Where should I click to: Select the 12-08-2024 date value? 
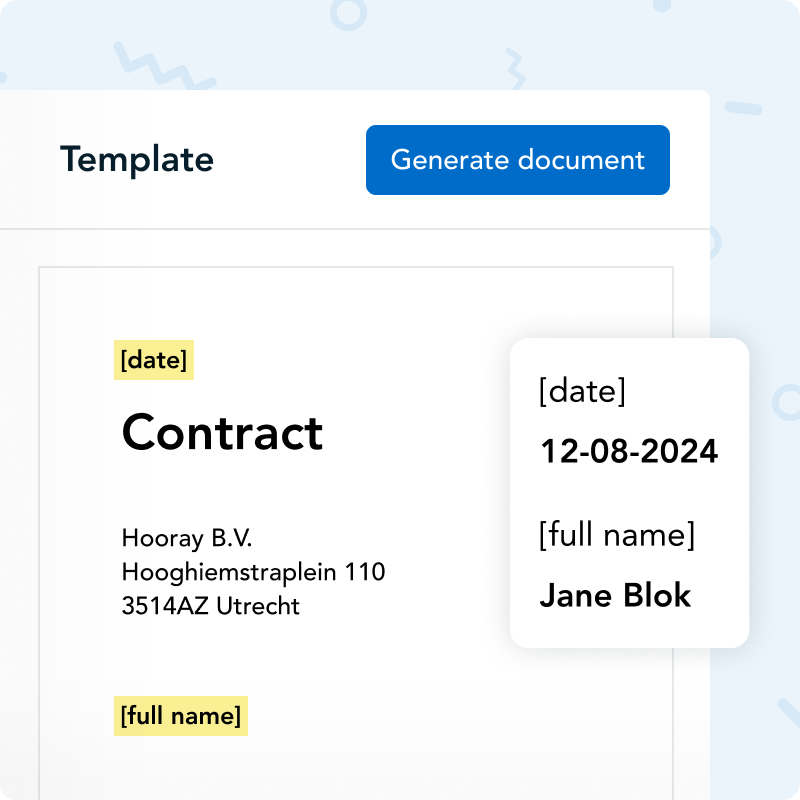(x=629, y=451)
